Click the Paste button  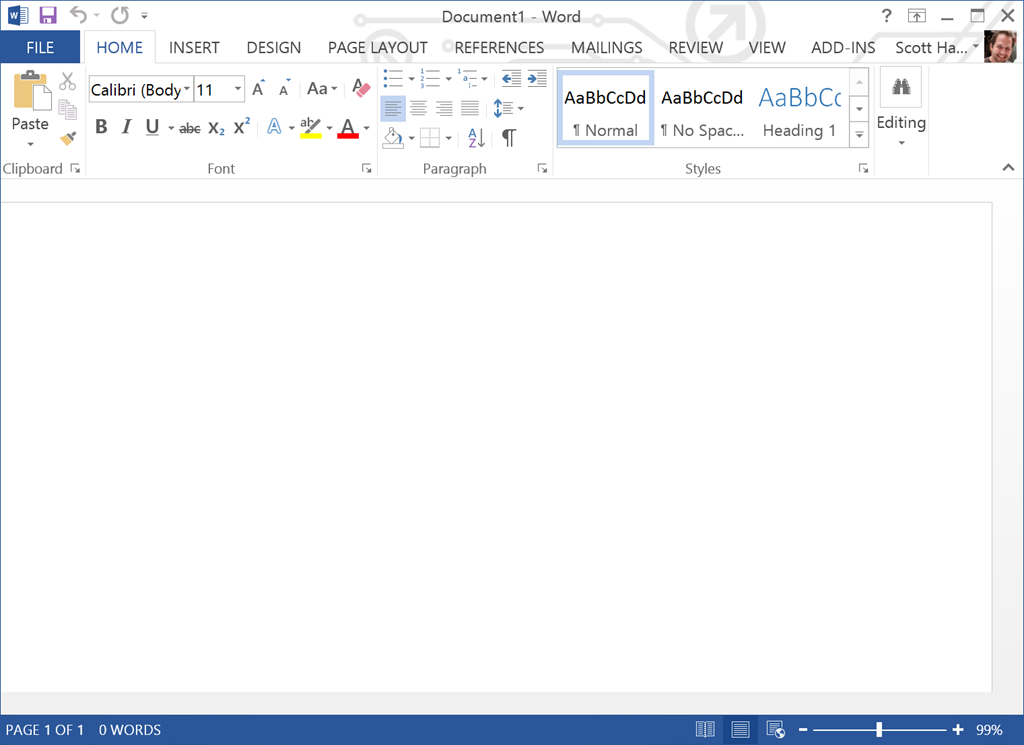click(x=30, y=105)
